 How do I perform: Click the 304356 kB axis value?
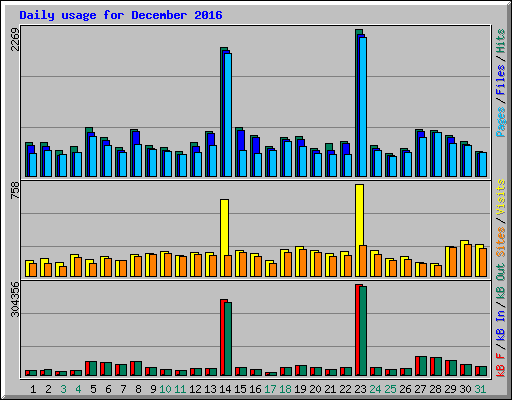pyautogui.click(x=15, y=299)
